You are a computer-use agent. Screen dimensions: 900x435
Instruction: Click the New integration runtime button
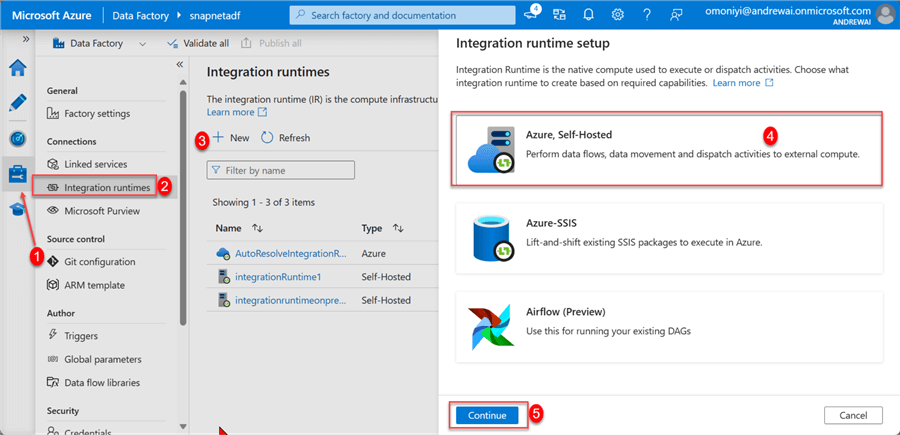[x=231, y=138]
